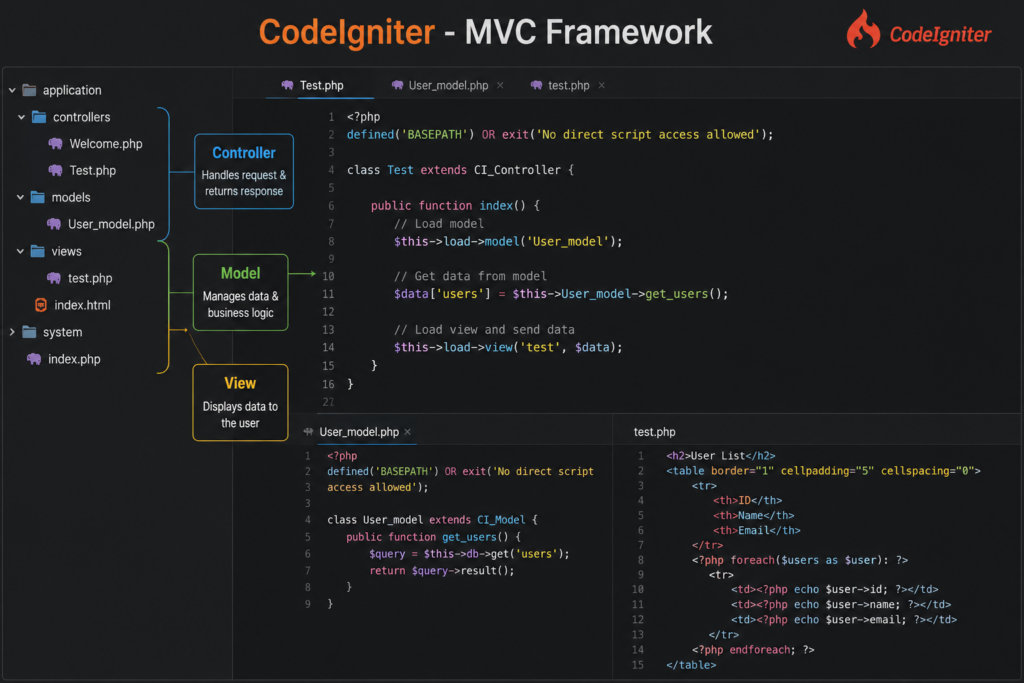Screen dimensions: 1024x683
Task: Collapse the application folder chevron
Action: pos(12,90)
